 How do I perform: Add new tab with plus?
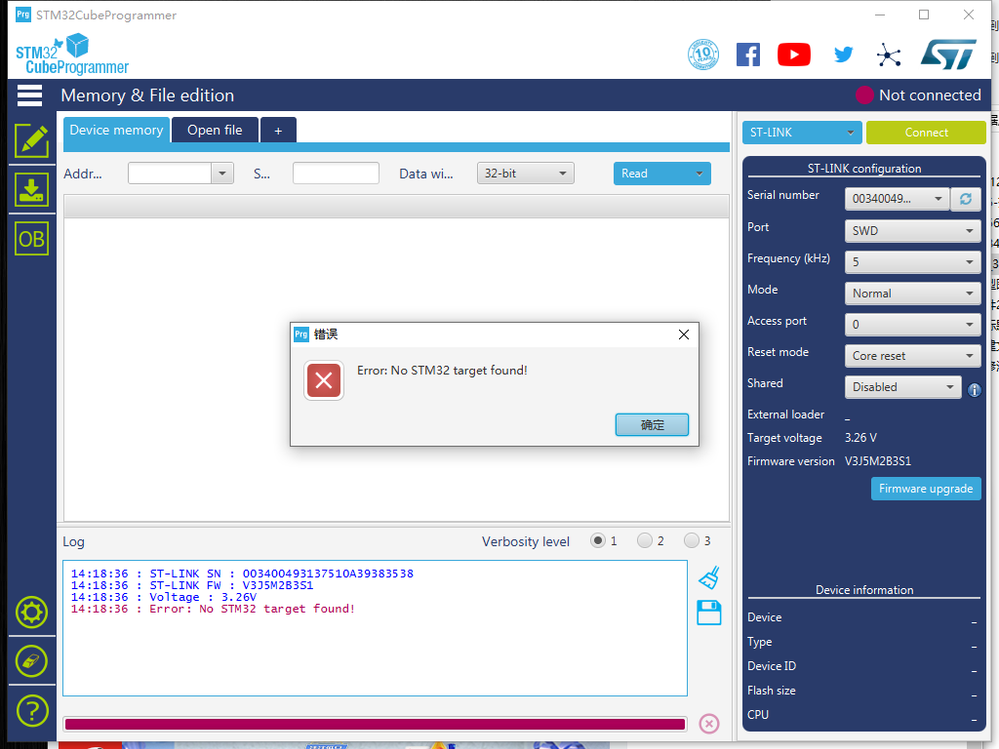[278, 131]
